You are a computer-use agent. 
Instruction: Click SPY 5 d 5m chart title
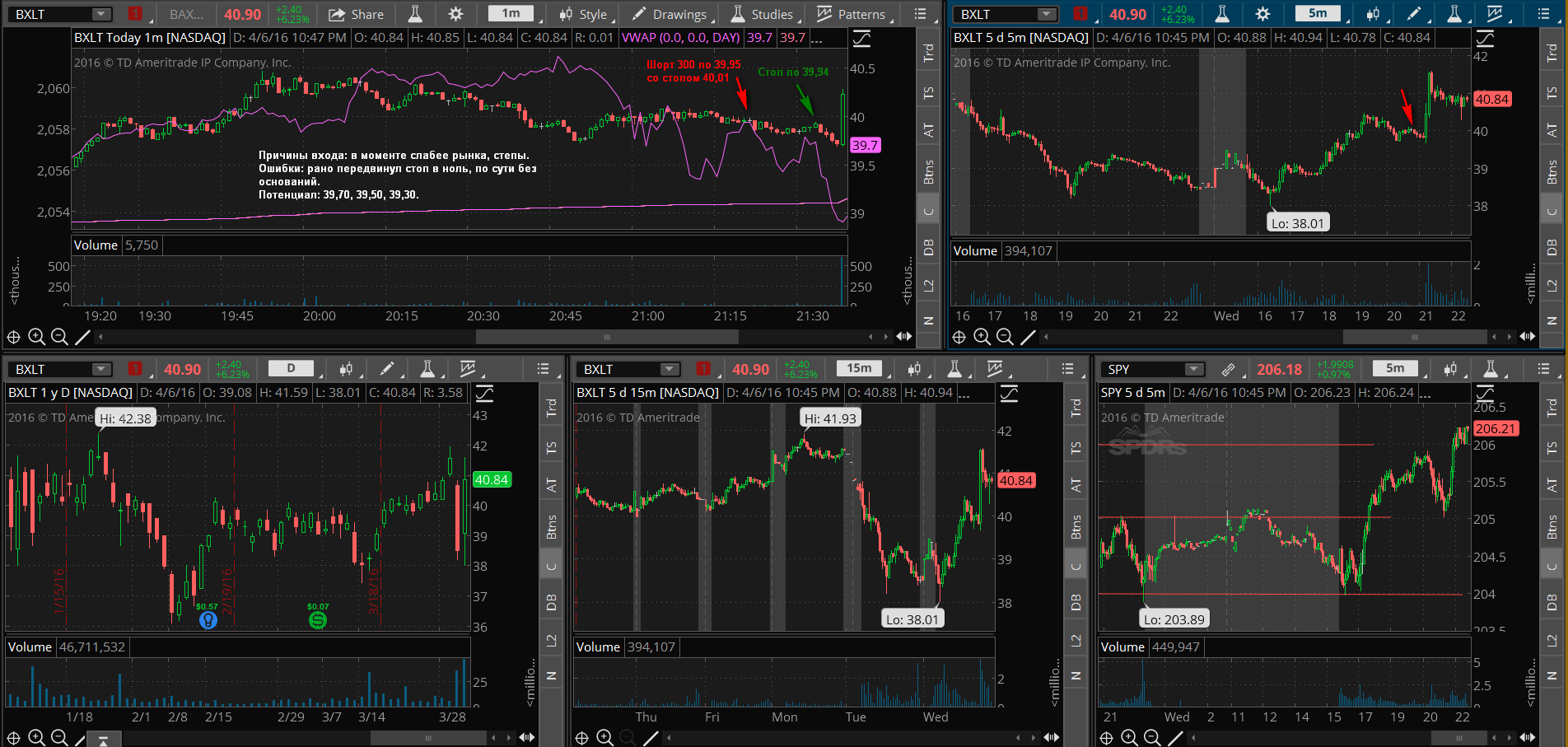[x=1133, y=393]
